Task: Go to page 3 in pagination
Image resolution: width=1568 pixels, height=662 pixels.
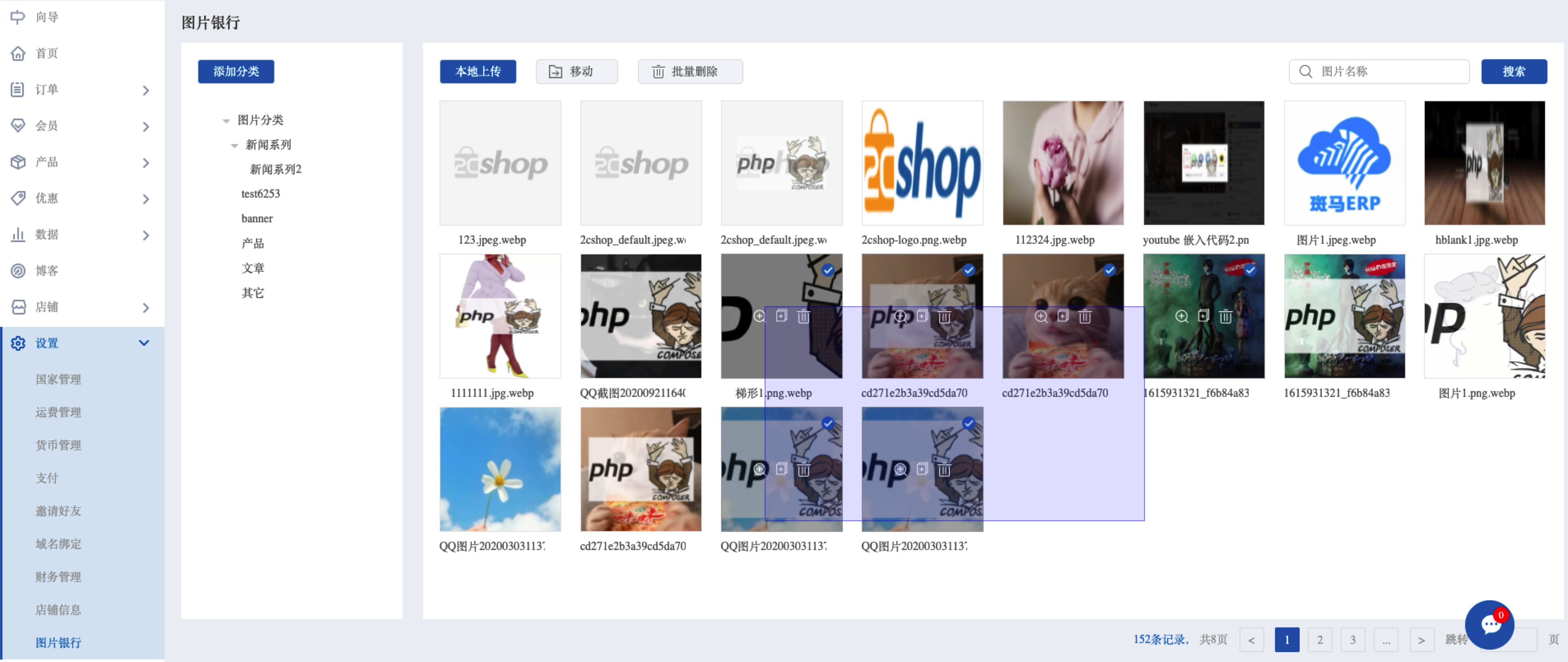Action: click(x=1352, y=639)
